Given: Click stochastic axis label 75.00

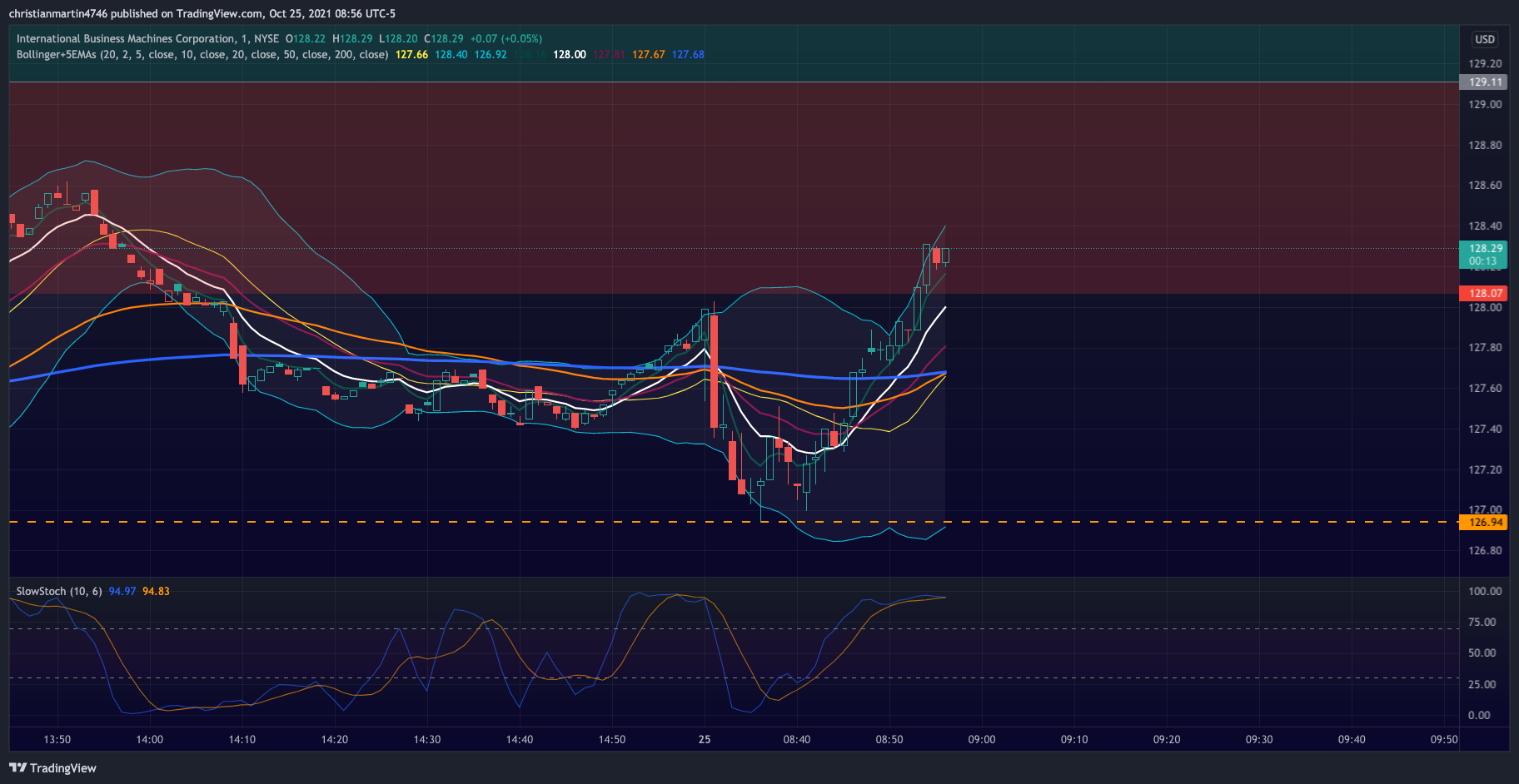Looking at the screenshot, I should pos(1482,622).
